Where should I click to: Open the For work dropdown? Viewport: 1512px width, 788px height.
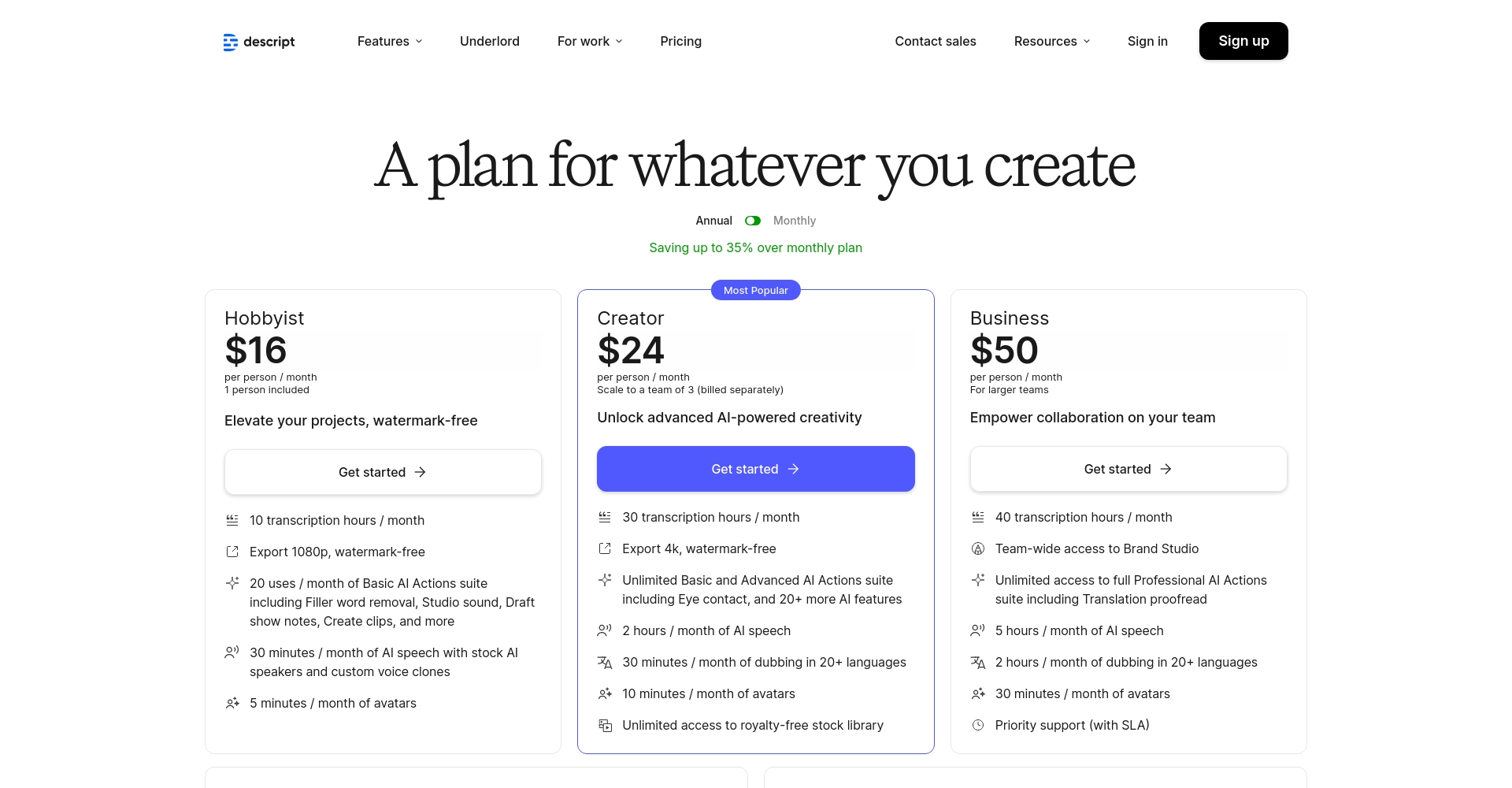pos(590,41)
